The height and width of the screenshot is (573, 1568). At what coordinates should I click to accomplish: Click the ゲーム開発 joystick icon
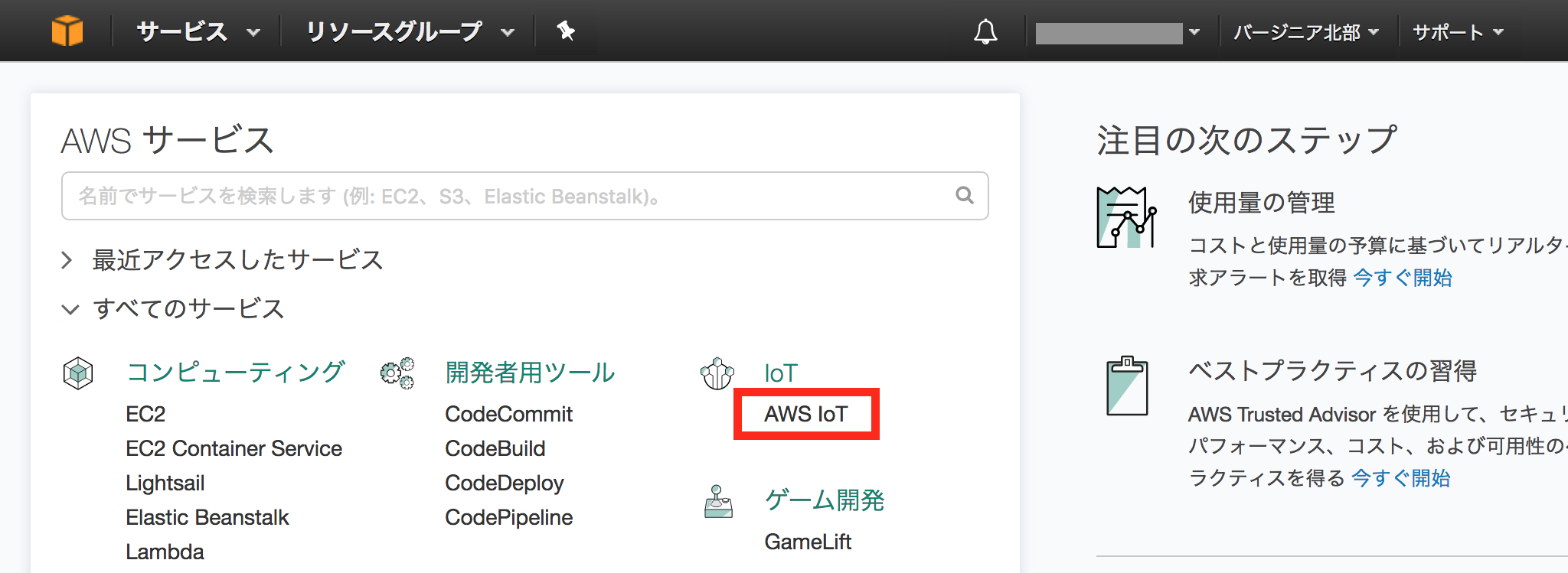(718, 501)
